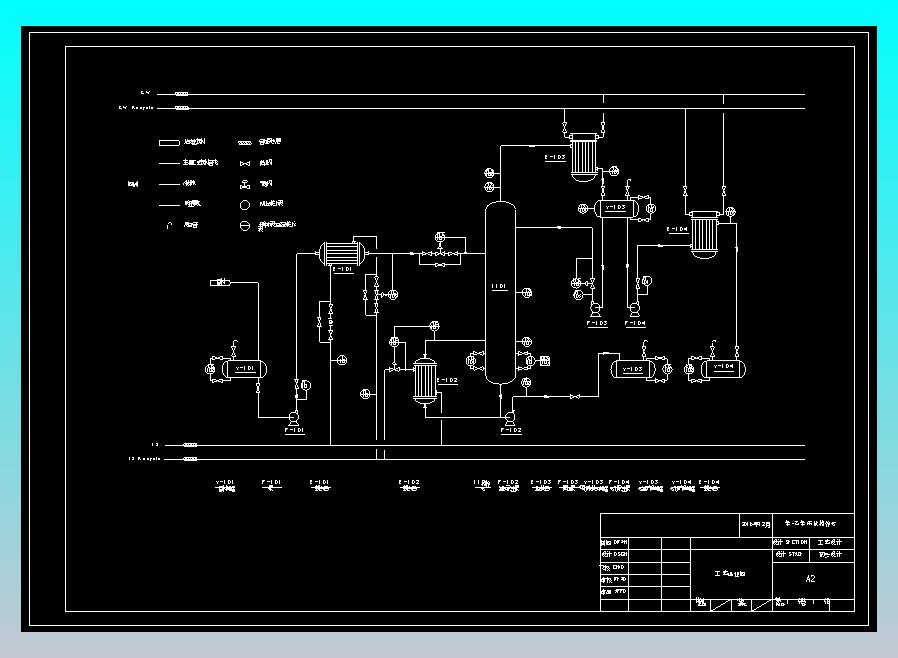The height and width of the screenshot is (658, 898).
Task: Select the plain circle instrument legend symbol
Action: [245, 204]
